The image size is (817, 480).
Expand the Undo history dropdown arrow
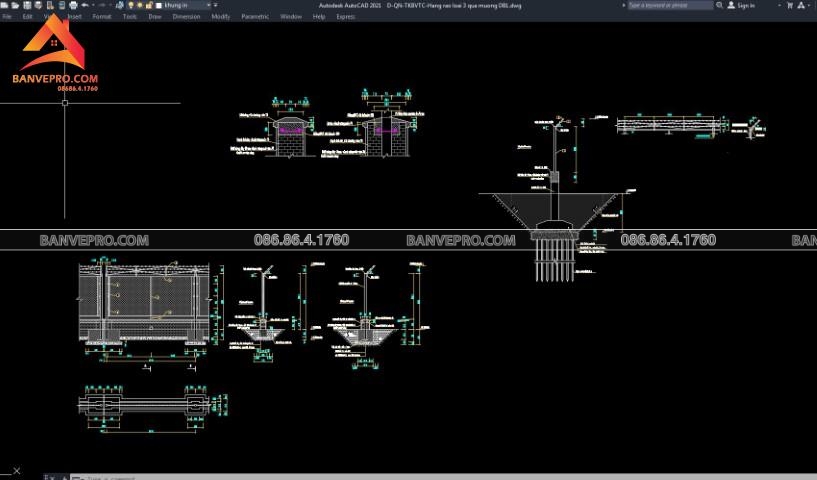(93, 5)
